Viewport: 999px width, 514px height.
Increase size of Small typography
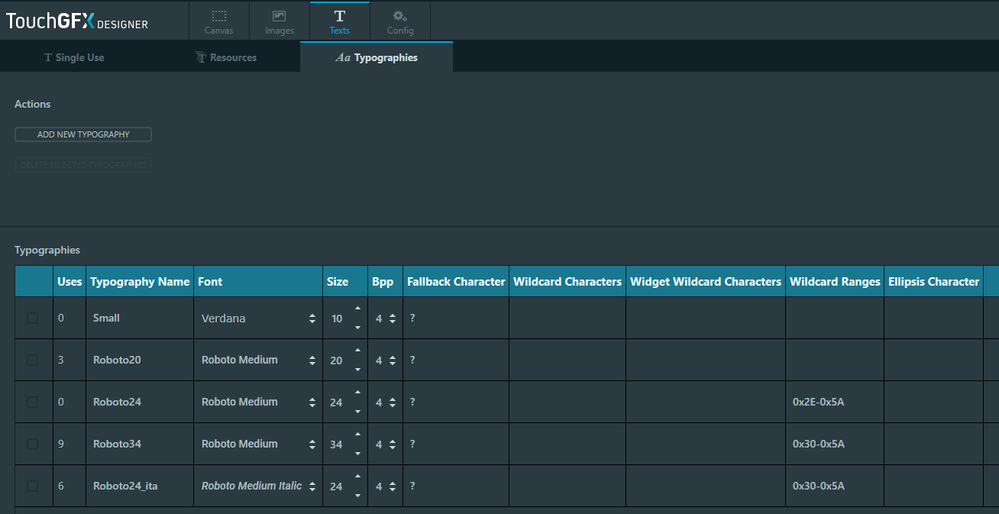(x=357, y=309)
